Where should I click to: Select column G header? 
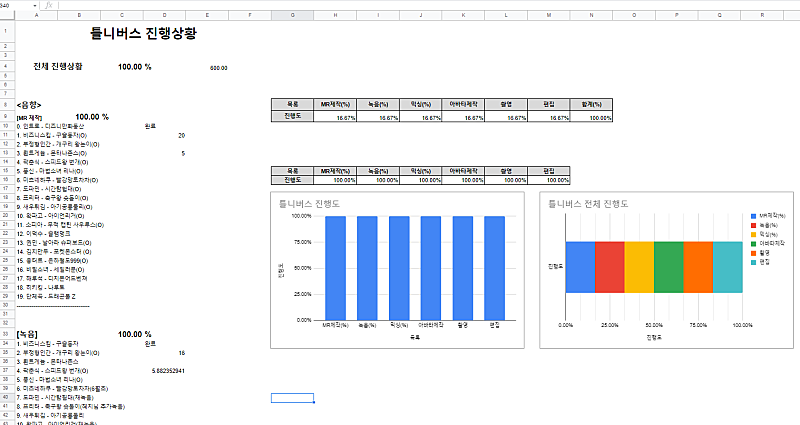pos(291,16)
